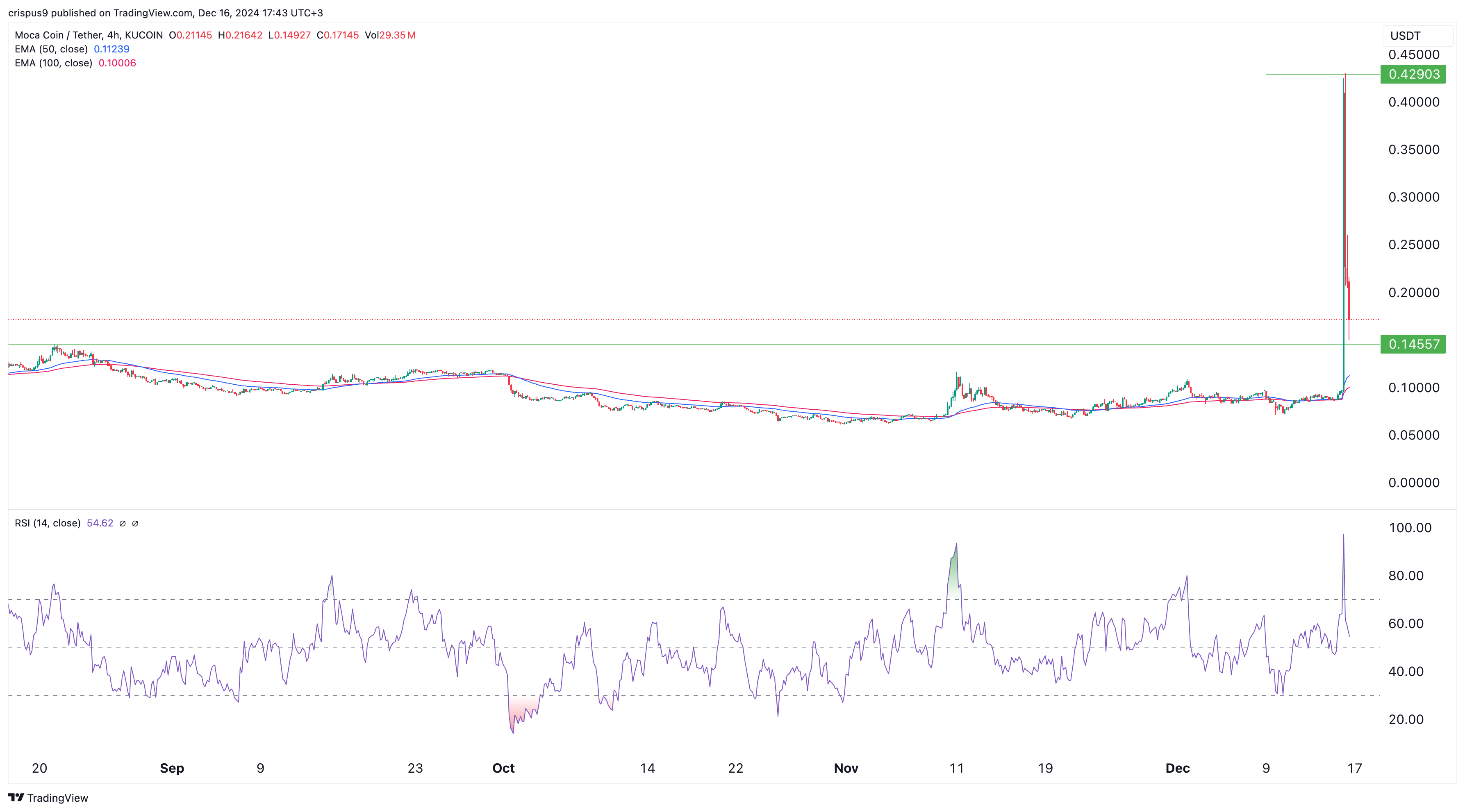This screenshot has height=812, width=1465.
Task: Click the high price value 0.21642
Action: coord(244,35)
